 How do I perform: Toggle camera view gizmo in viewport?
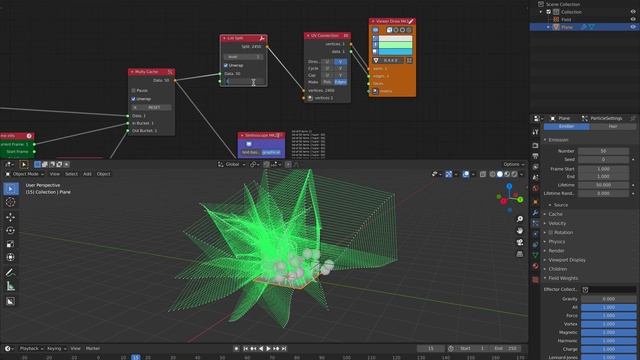520,242
